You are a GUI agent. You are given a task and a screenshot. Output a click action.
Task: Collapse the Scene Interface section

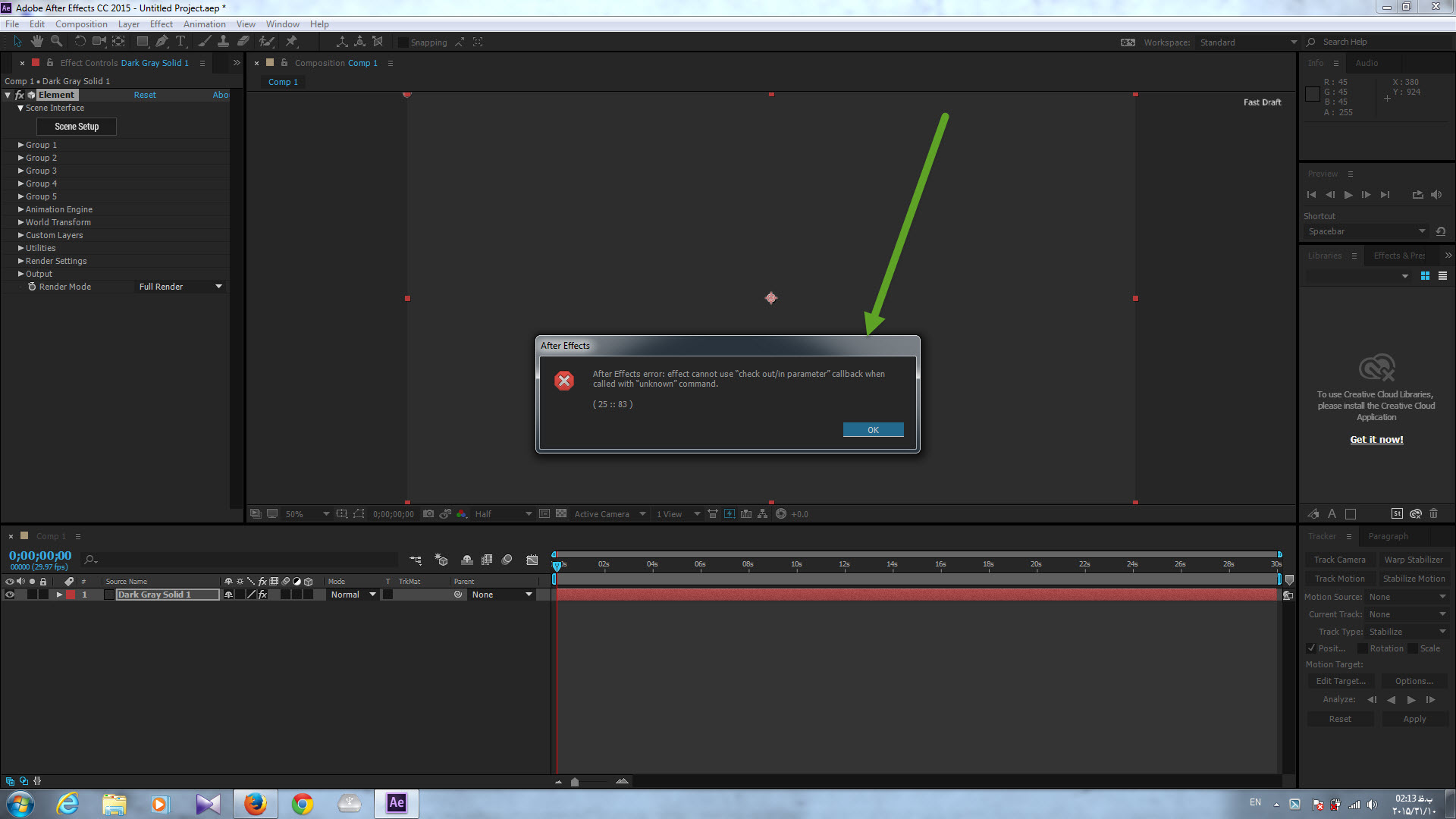pyautogui.click(x=20, y=108)
